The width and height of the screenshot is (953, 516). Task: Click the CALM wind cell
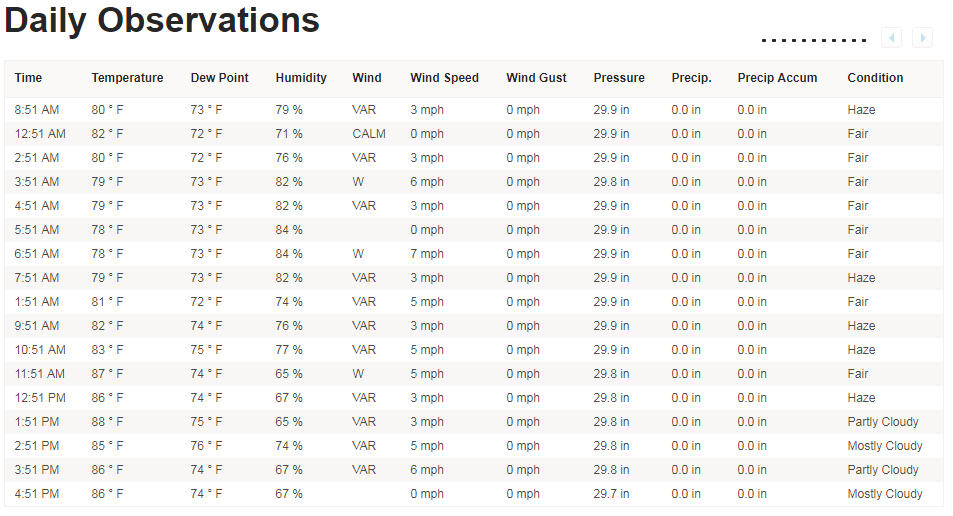click(x=369, y=134)
